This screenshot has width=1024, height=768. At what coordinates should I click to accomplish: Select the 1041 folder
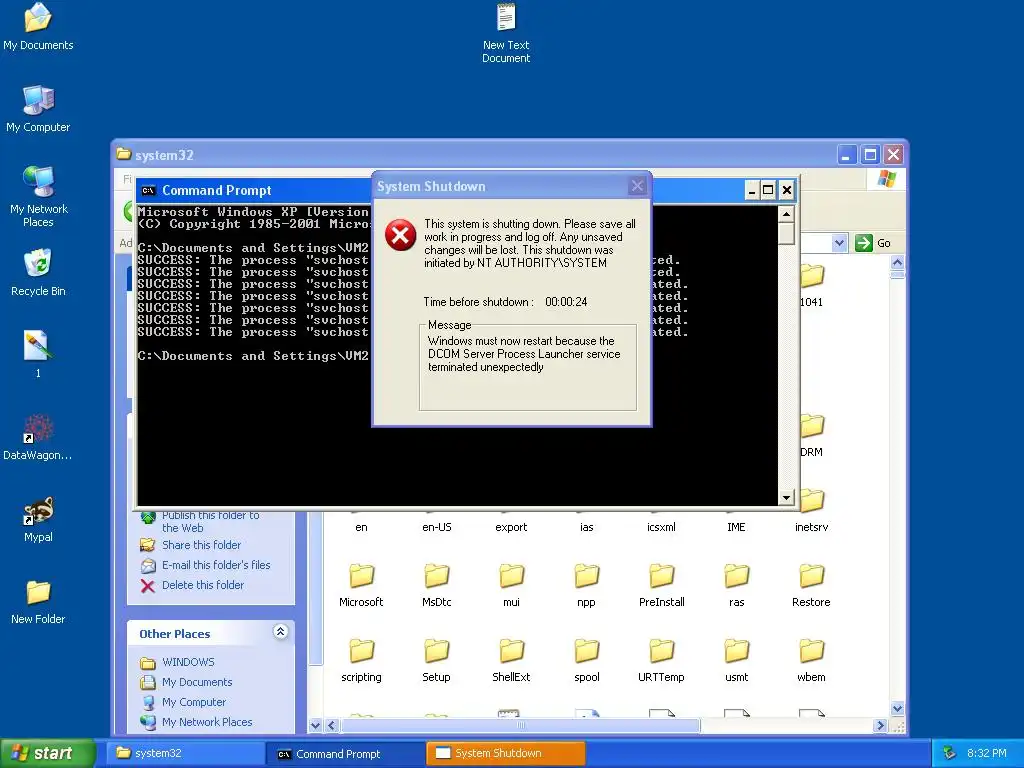click(x=812, y=285)
